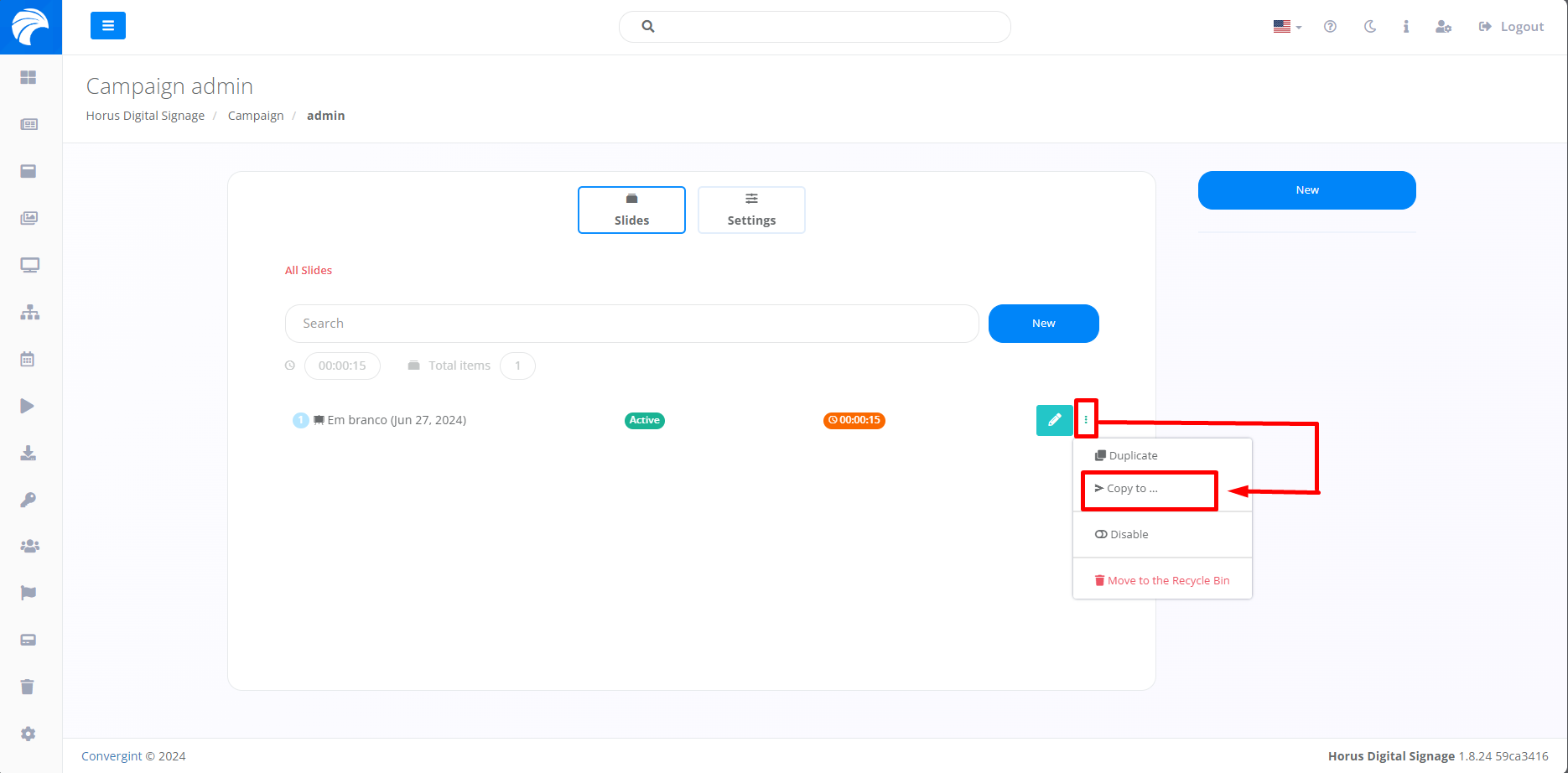Open user settings icon in header
This screenshot has height=773, width=1568.
[x=1443, y=27]
